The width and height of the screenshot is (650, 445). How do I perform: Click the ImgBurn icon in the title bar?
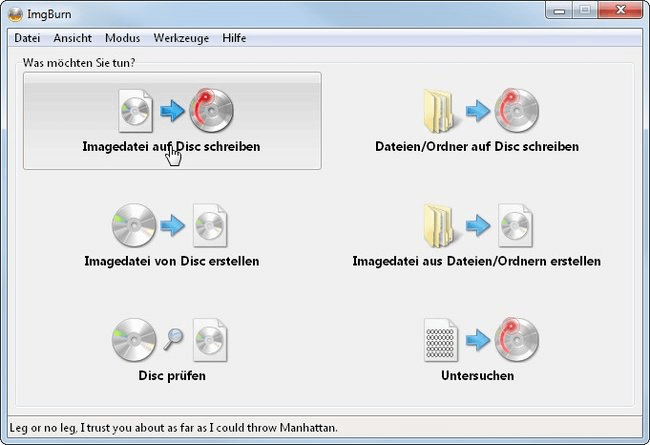click(x=15, y=14)
